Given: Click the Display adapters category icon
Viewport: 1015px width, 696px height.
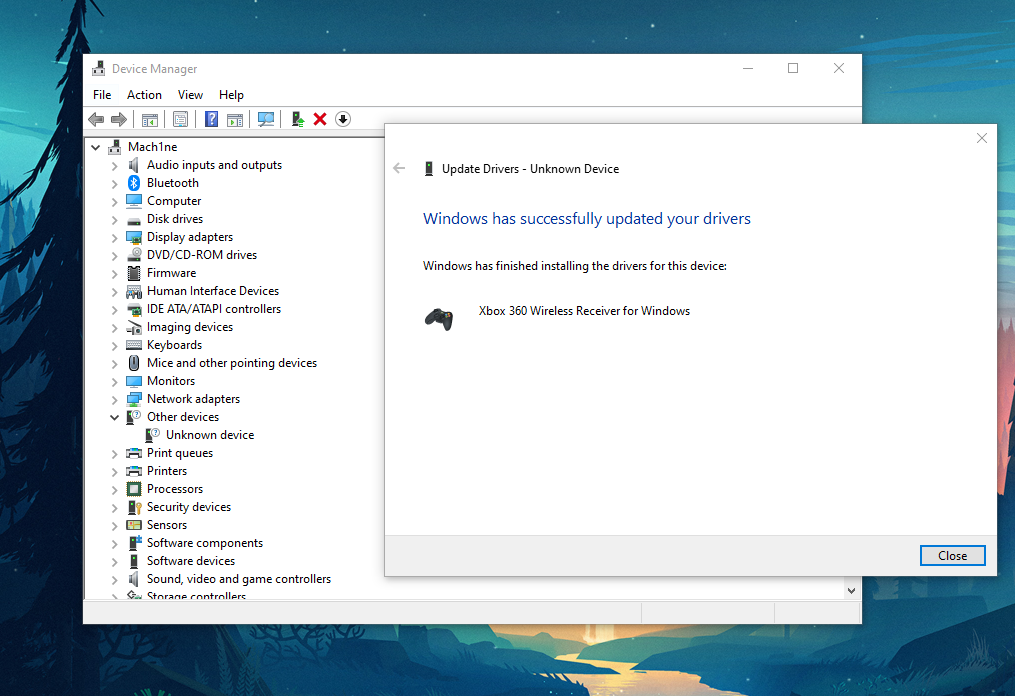Looking at the screenshot, I should [134, 237].
